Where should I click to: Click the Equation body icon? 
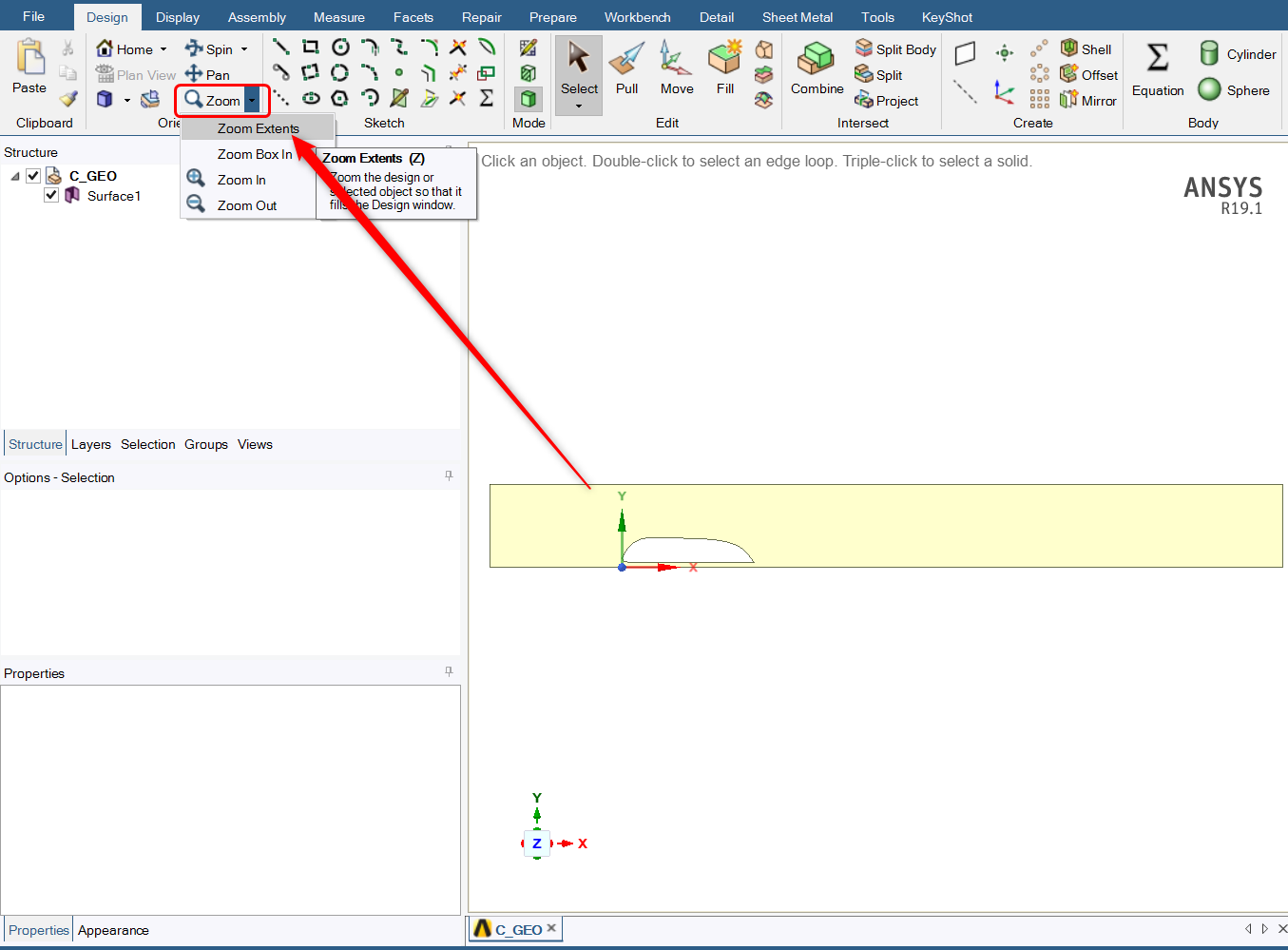tap(1158, 68)
